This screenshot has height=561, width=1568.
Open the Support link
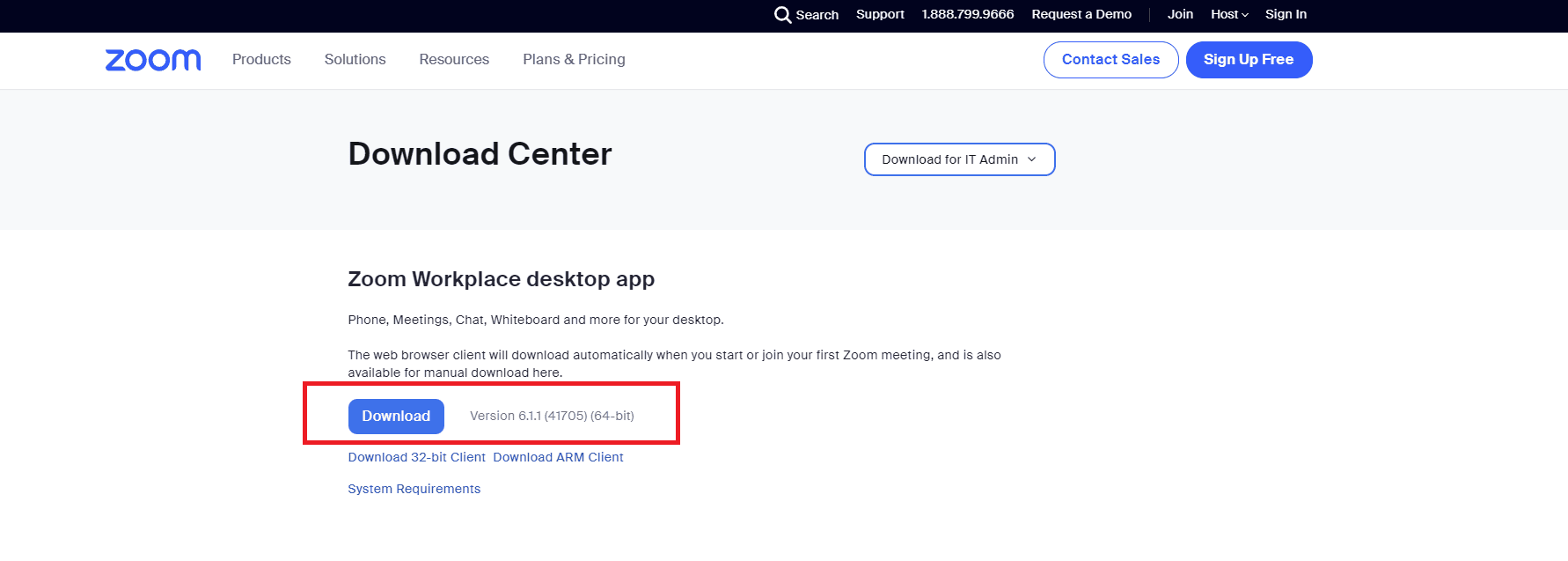pos(880,15)
